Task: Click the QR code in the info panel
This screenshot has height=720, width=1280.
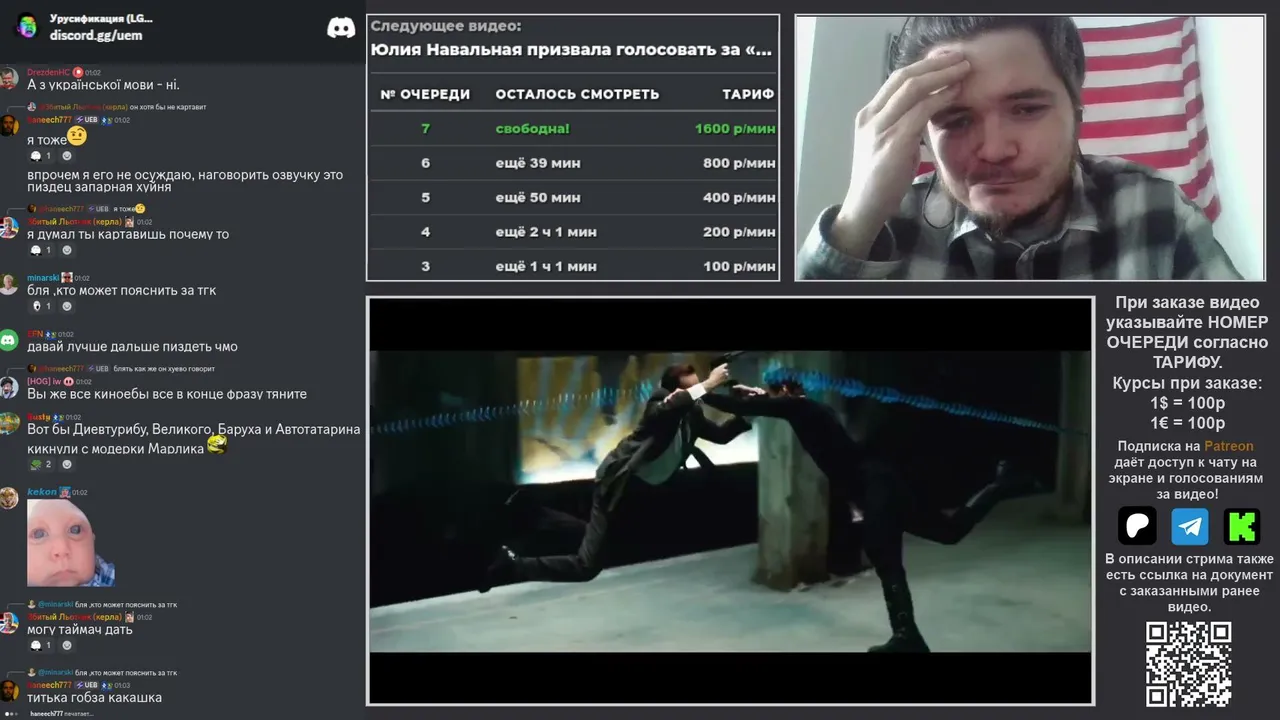Action: coord(1188,664)
